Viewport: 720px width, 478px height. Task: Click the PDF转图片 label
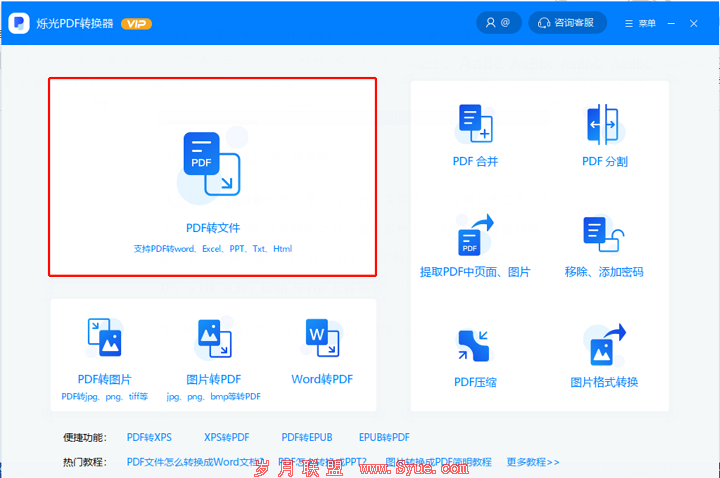click(105, 379)
